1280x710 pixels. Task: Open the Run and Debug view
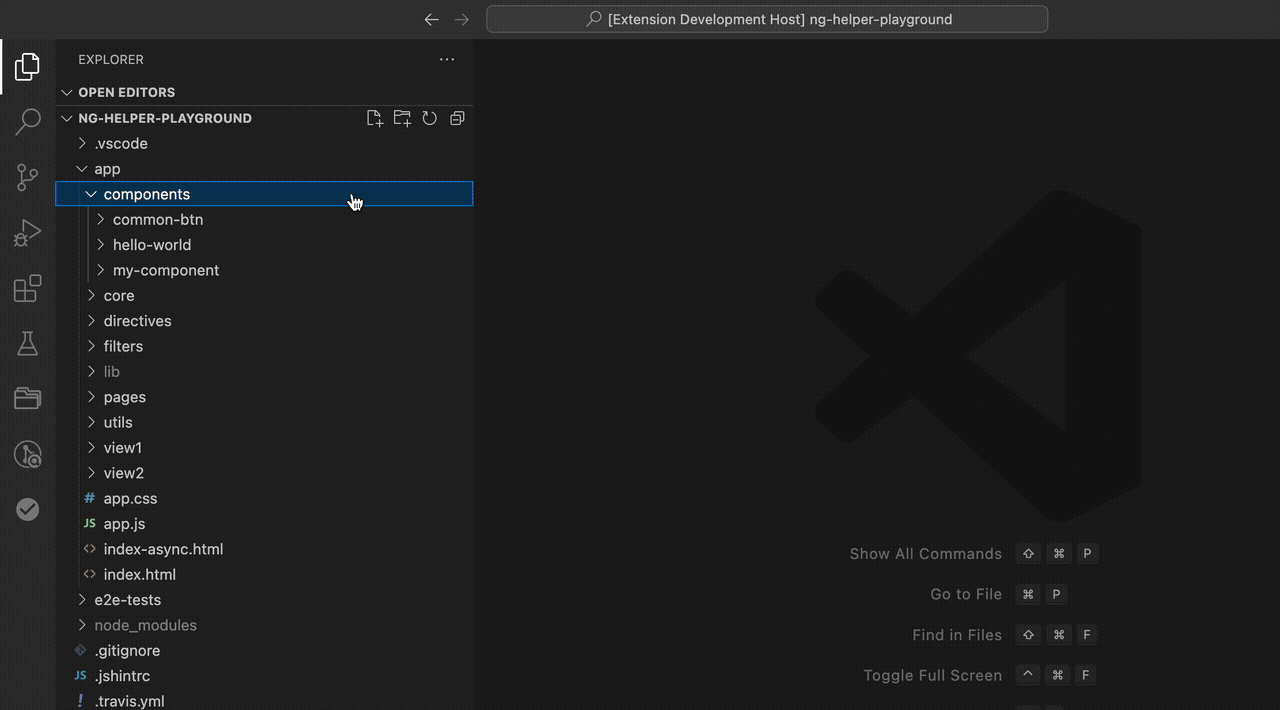pyautogui.click(x=27, y=233)
